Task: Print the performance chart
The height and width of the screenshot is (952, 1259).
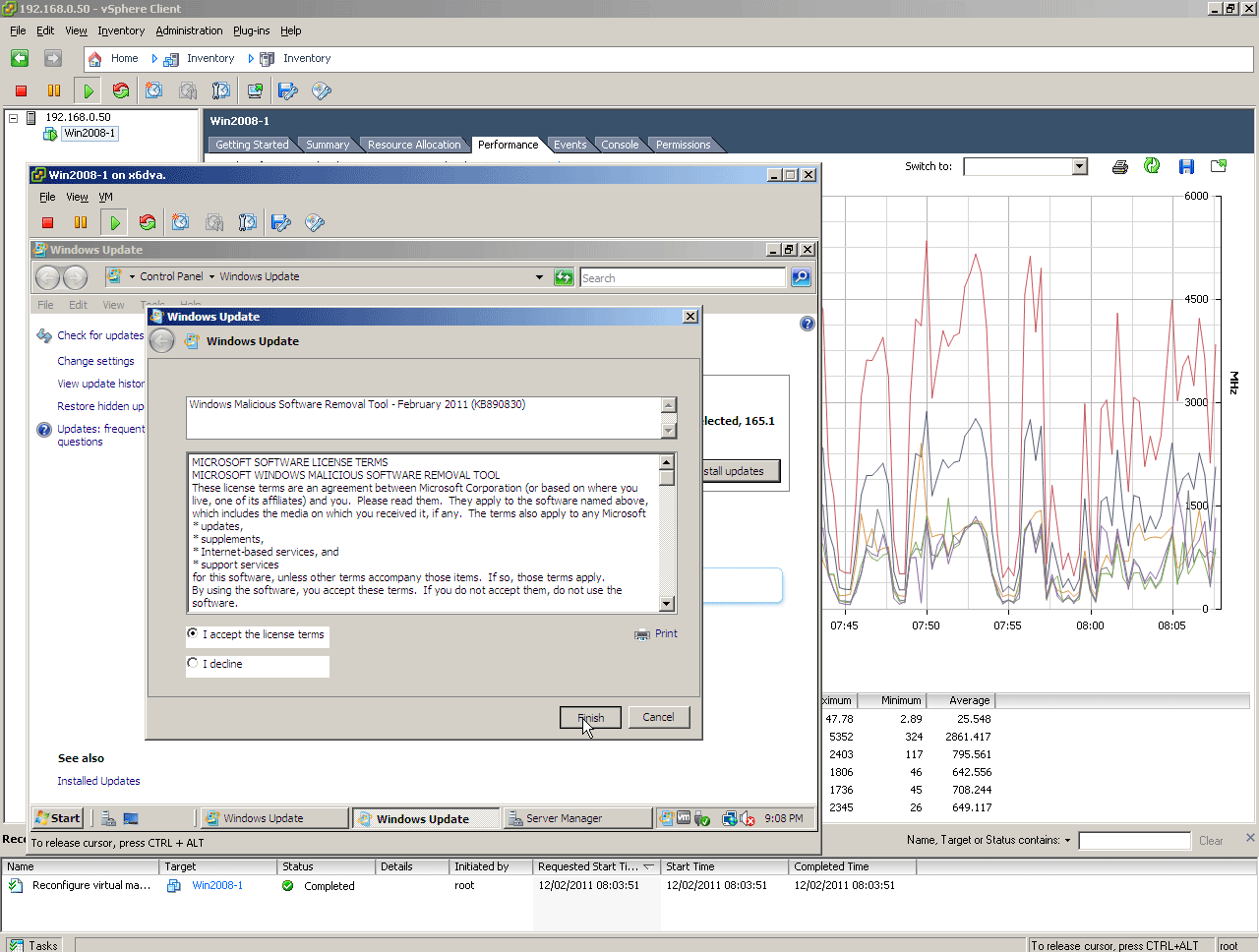Action: click(1119, 166)
